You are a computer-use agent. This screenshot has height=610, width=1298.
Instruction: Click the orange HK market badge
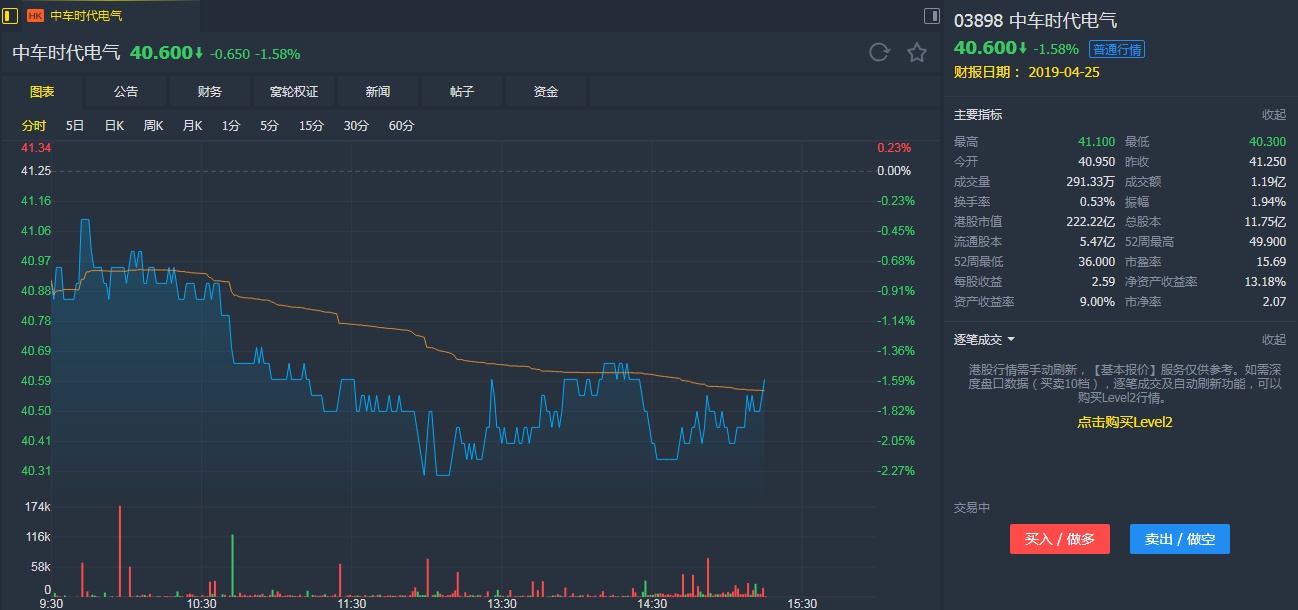pyautogui.click(x=35, y=16)
